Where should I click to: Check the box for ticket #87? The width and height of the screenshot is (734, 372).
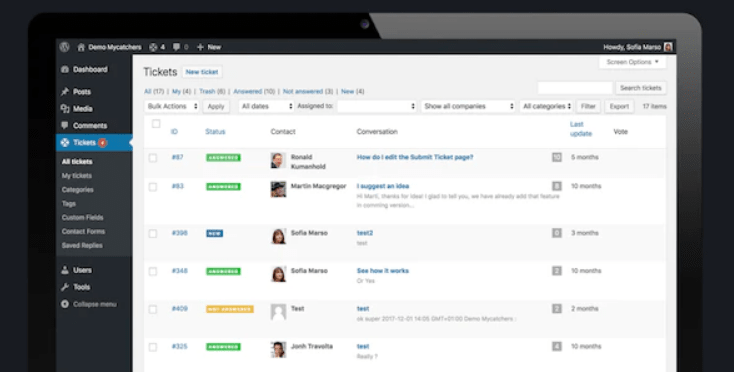(153, 158)
